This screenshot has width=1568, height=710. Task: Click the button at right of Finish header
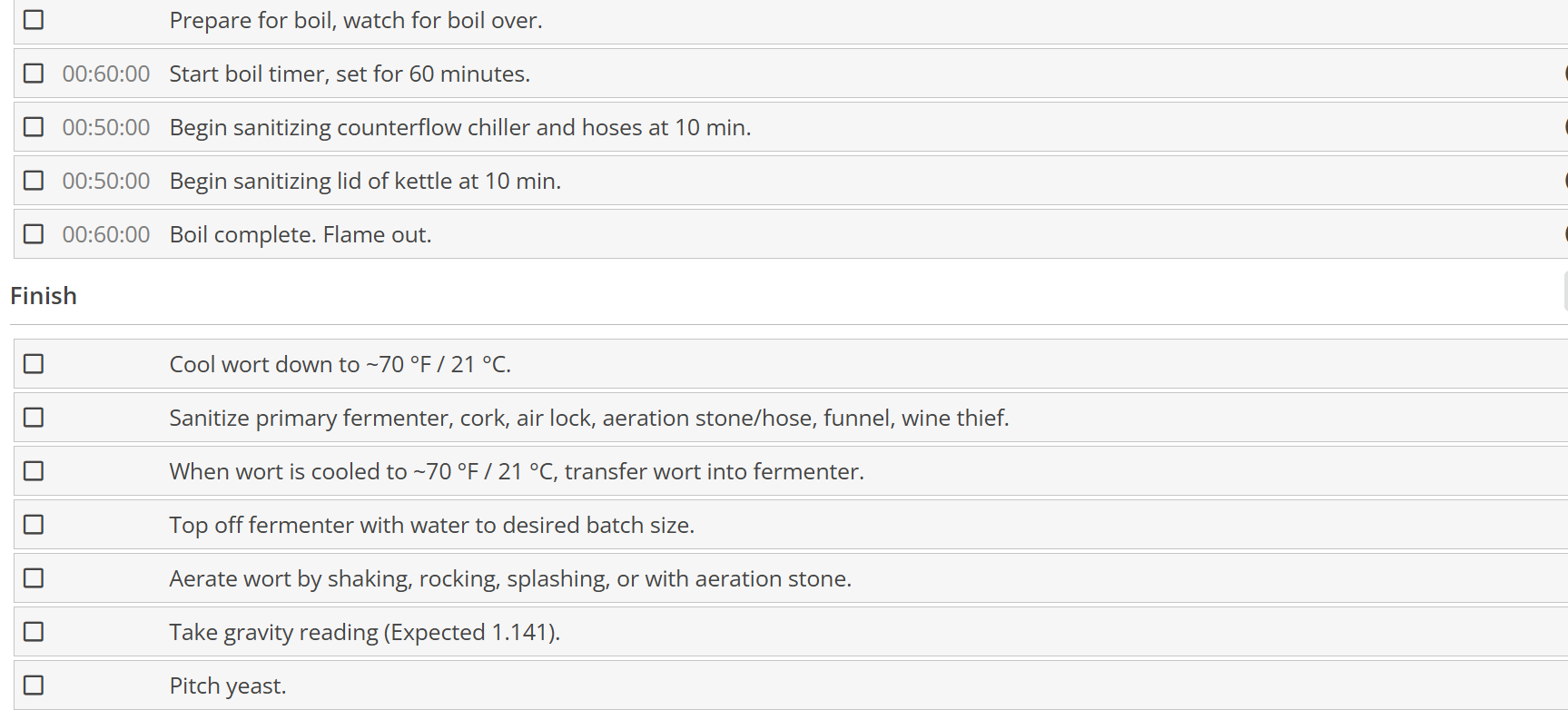[x=1565, y=291]
